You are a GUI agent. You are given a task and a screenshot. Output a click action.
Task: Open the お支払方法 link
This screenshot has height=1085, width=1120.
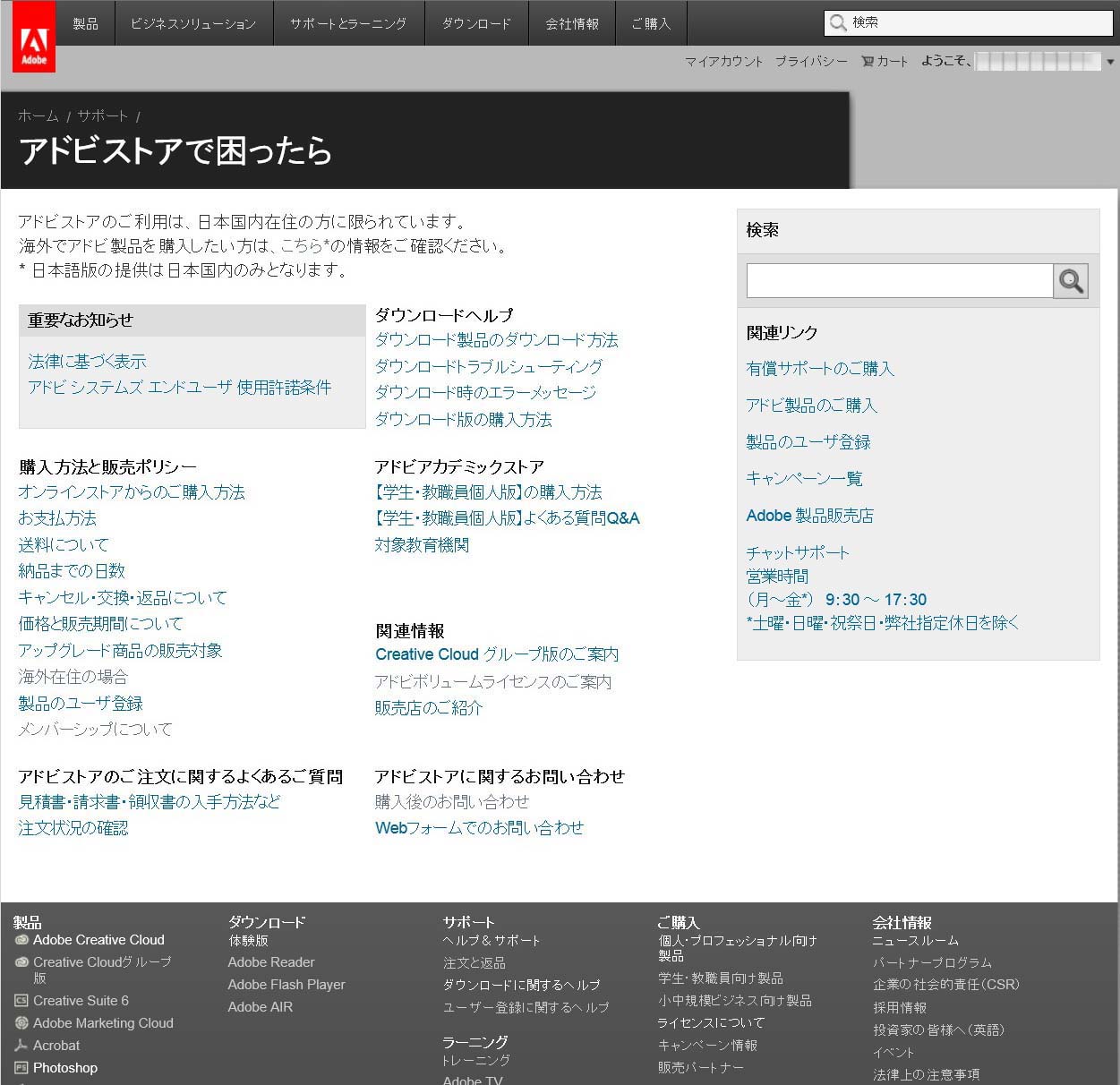pos(57,518)
